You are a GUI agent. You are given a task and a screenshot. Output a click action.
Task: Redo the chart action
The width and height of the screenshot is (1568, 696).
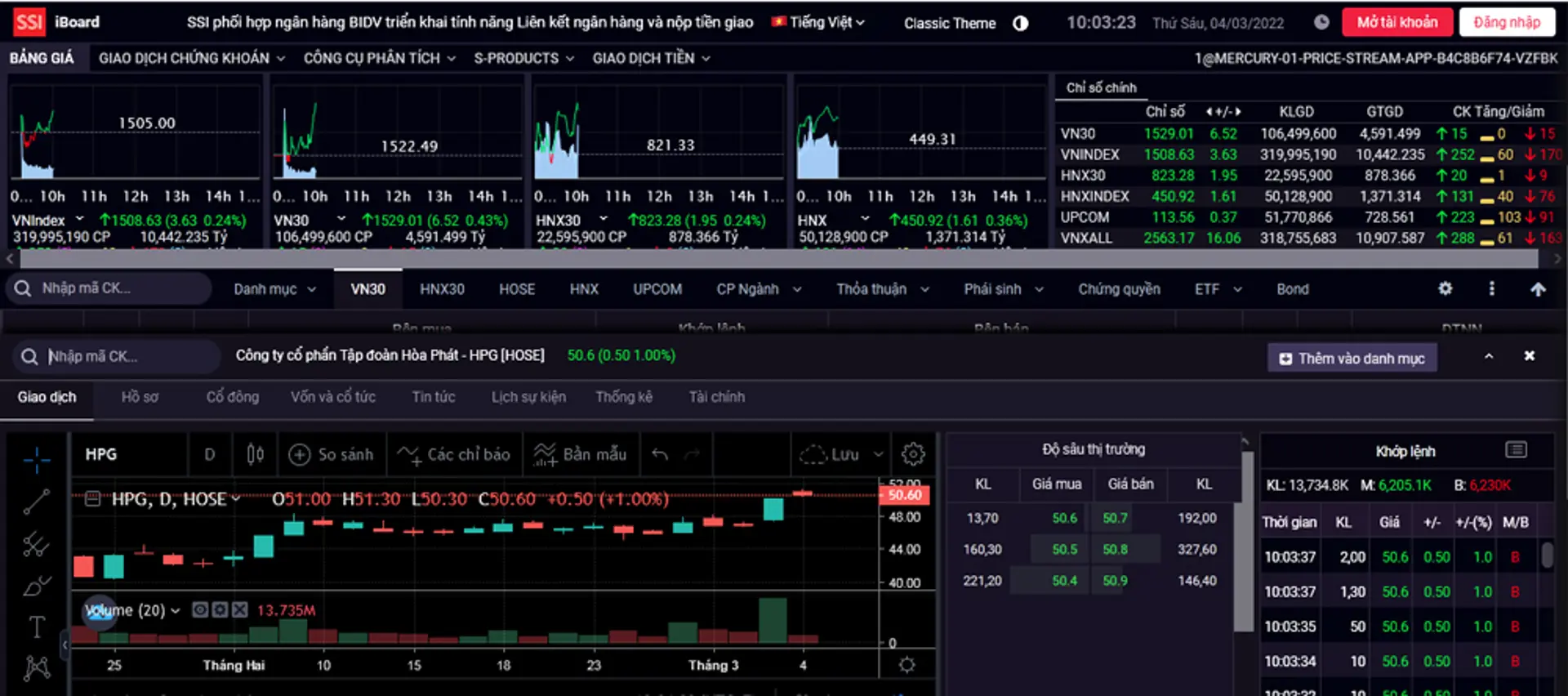coord(692,454)
